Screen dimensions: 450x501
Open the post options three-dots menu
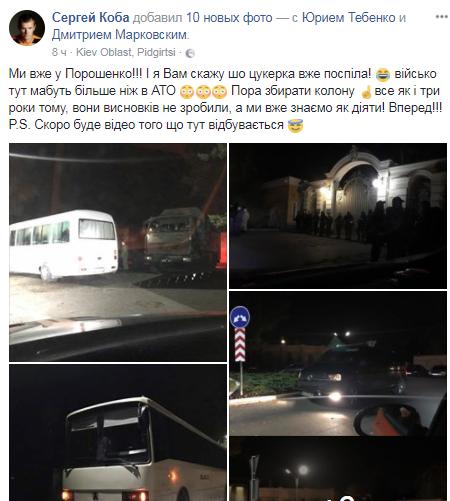coord(441,17)
